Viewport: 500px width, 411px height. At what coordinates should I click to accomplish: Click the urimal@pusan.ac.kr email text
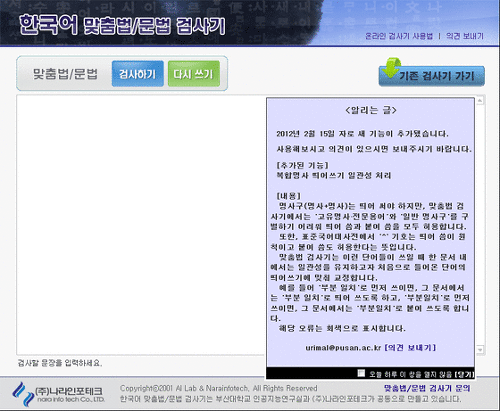coord(343,348)
